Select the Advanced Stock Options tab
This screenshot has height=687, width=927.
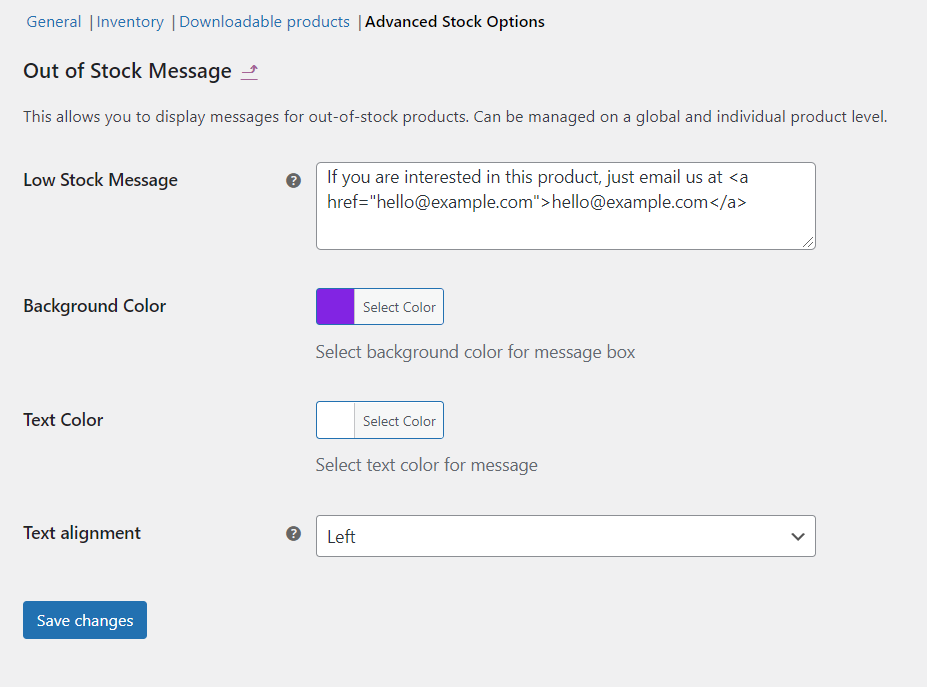coord(455,21)
